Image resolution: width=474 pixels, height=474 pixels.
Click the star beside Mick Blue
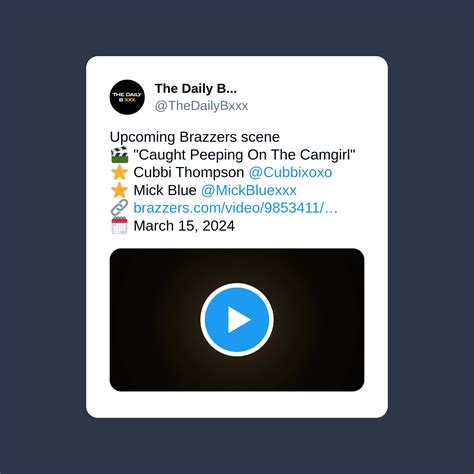click(x=119, y=190)
